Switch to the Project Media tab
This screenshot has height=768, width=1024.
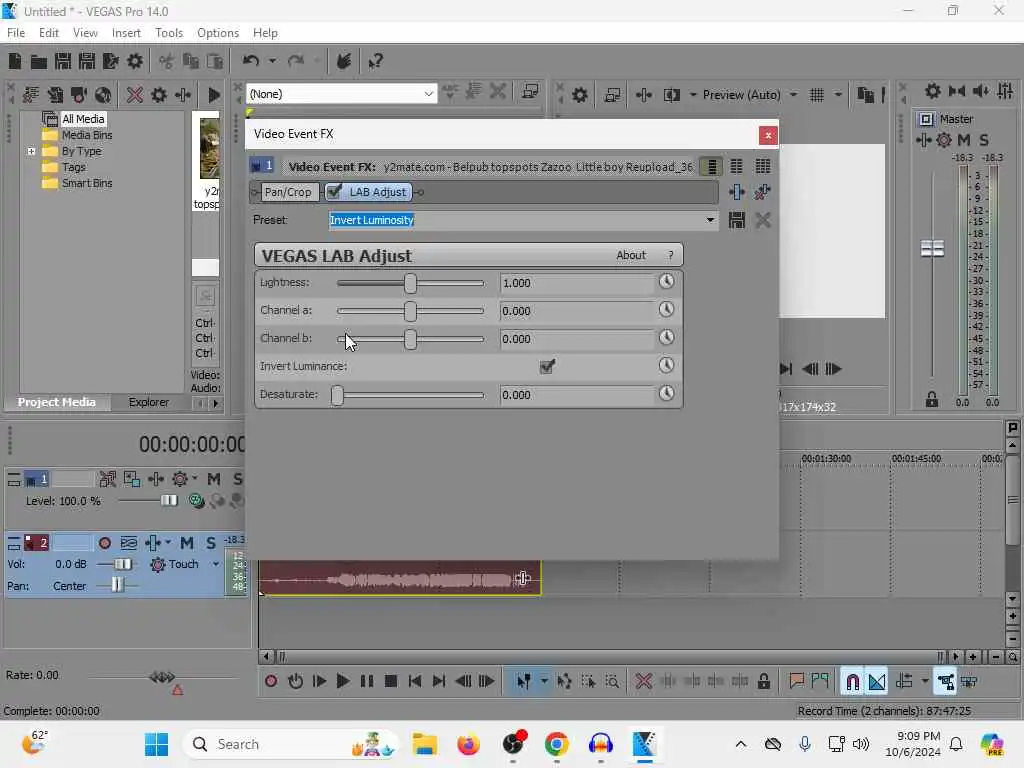(x=57, y=402)
